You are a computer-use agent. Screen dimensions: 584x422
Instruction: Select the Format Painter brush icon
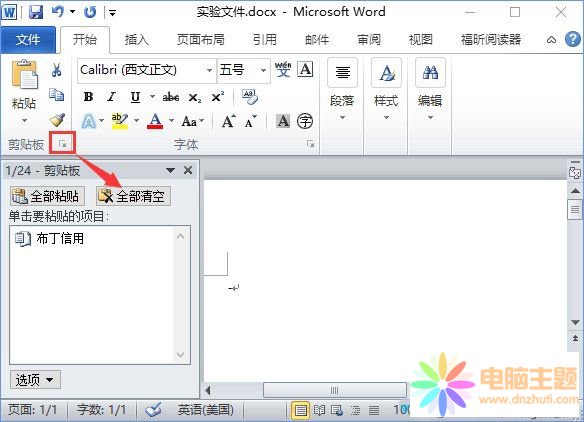tap(57, 120)
